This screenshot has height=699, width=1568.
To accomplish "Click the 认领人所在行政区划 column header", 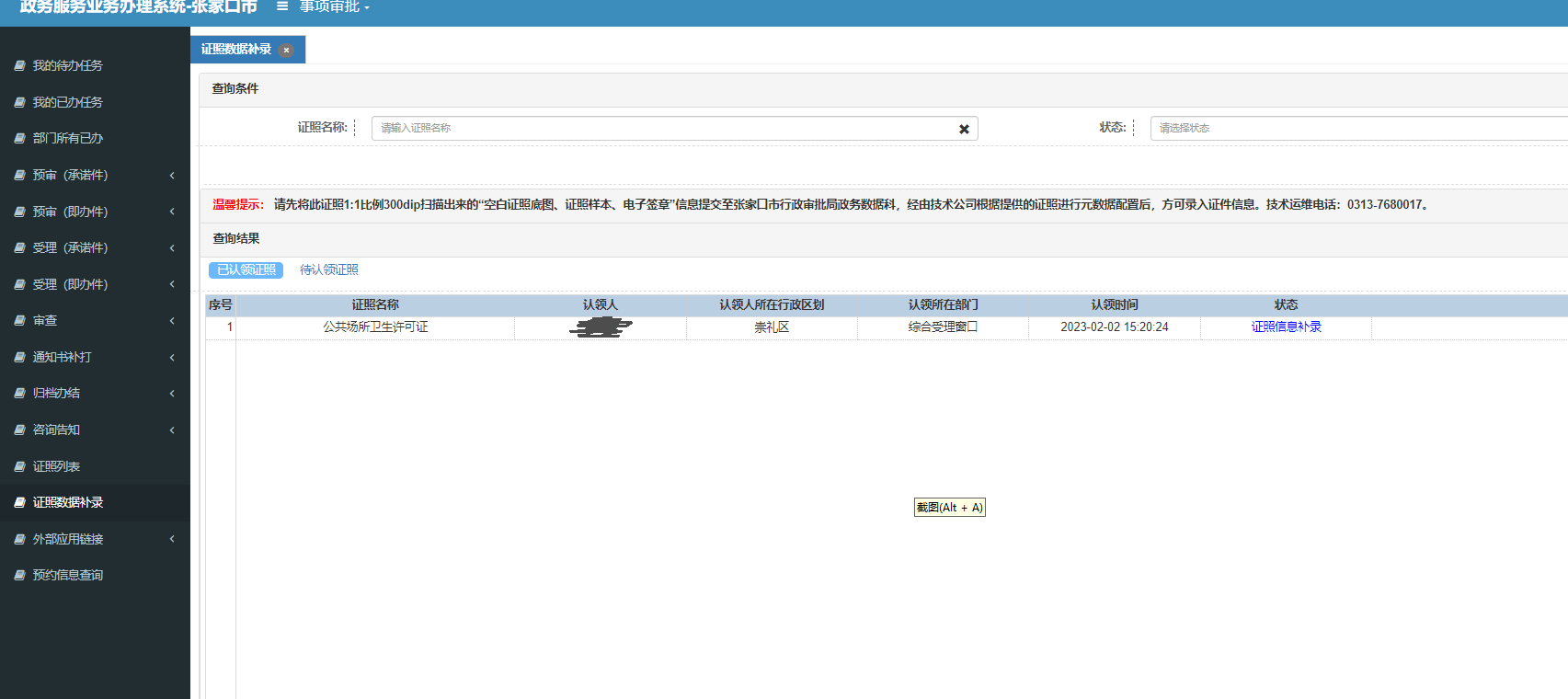I will 772,304.
